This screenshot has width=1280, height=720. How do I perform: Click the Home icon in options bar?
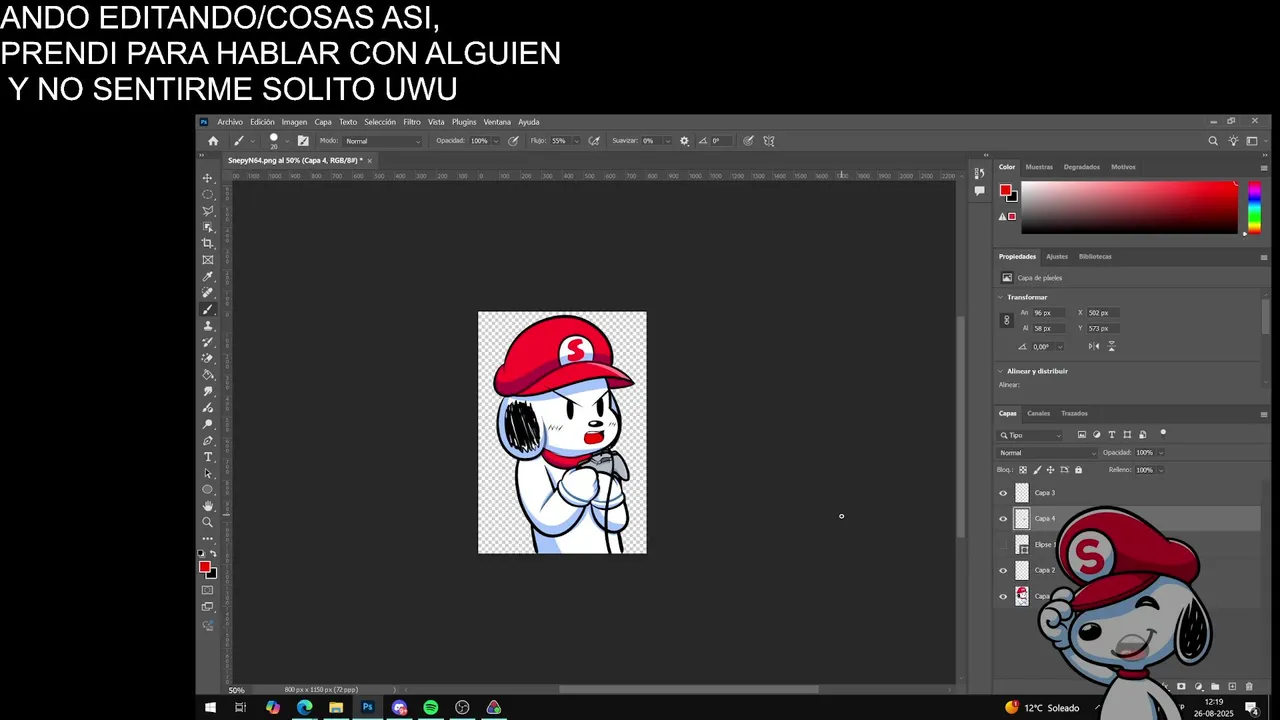(213, 141)
